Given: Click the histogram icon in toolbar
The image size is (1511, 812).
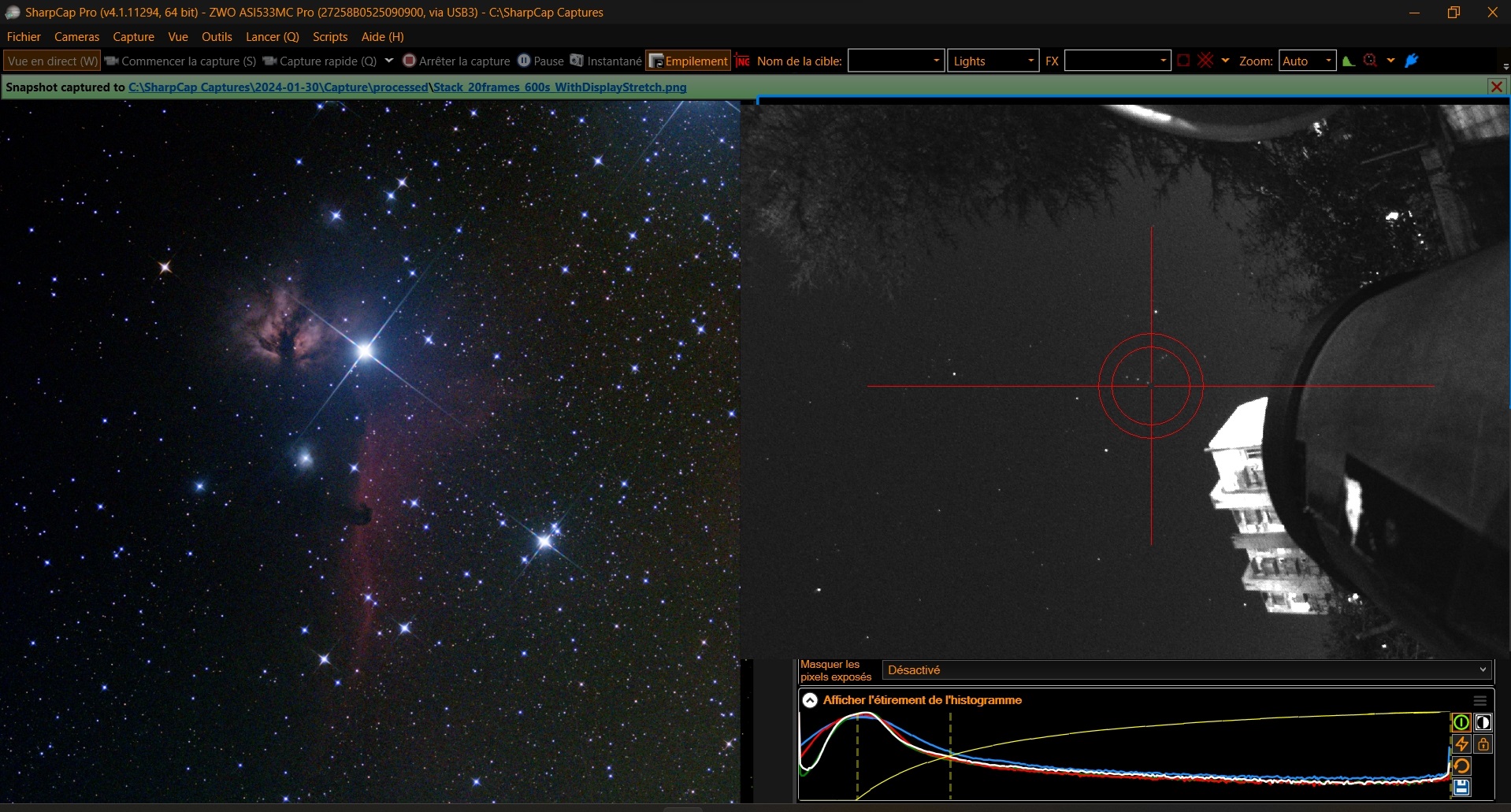Looking at the screenshot, I should 1349,61.
